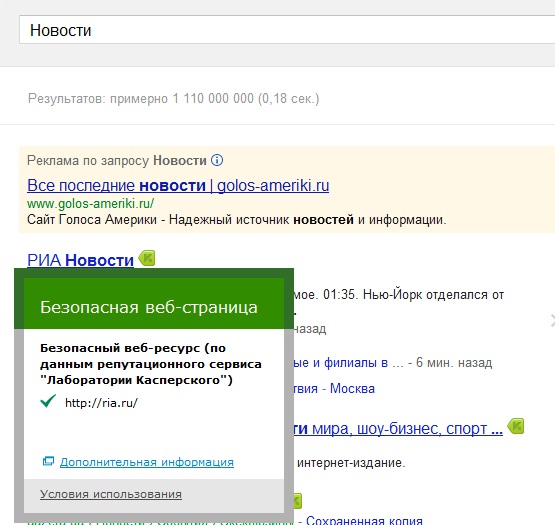Click the green URL www.golos-ameriki.ru/
The height and width of the screenshot is (525, 555).
pos(91,204)
